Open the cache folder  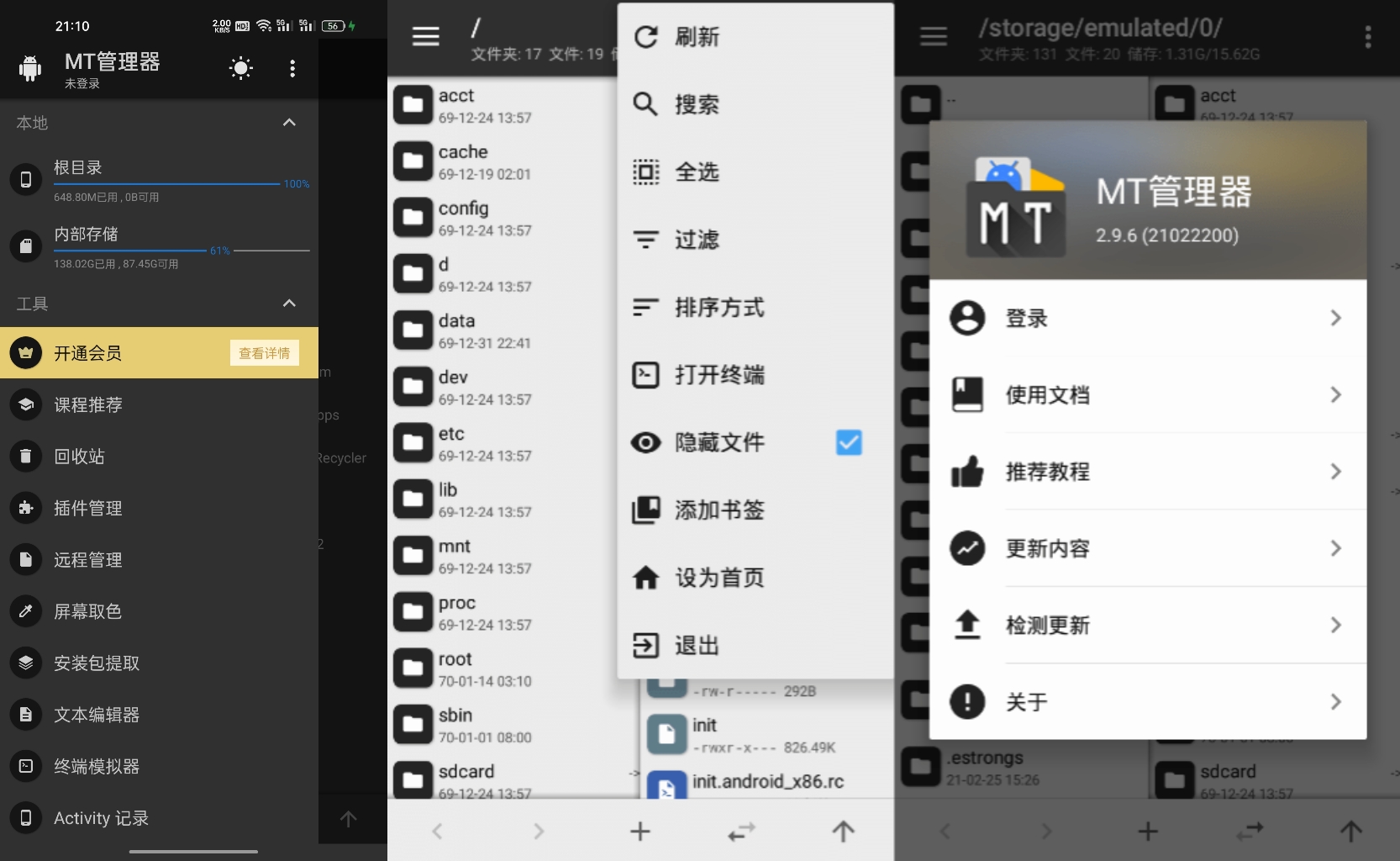point(503,161)
